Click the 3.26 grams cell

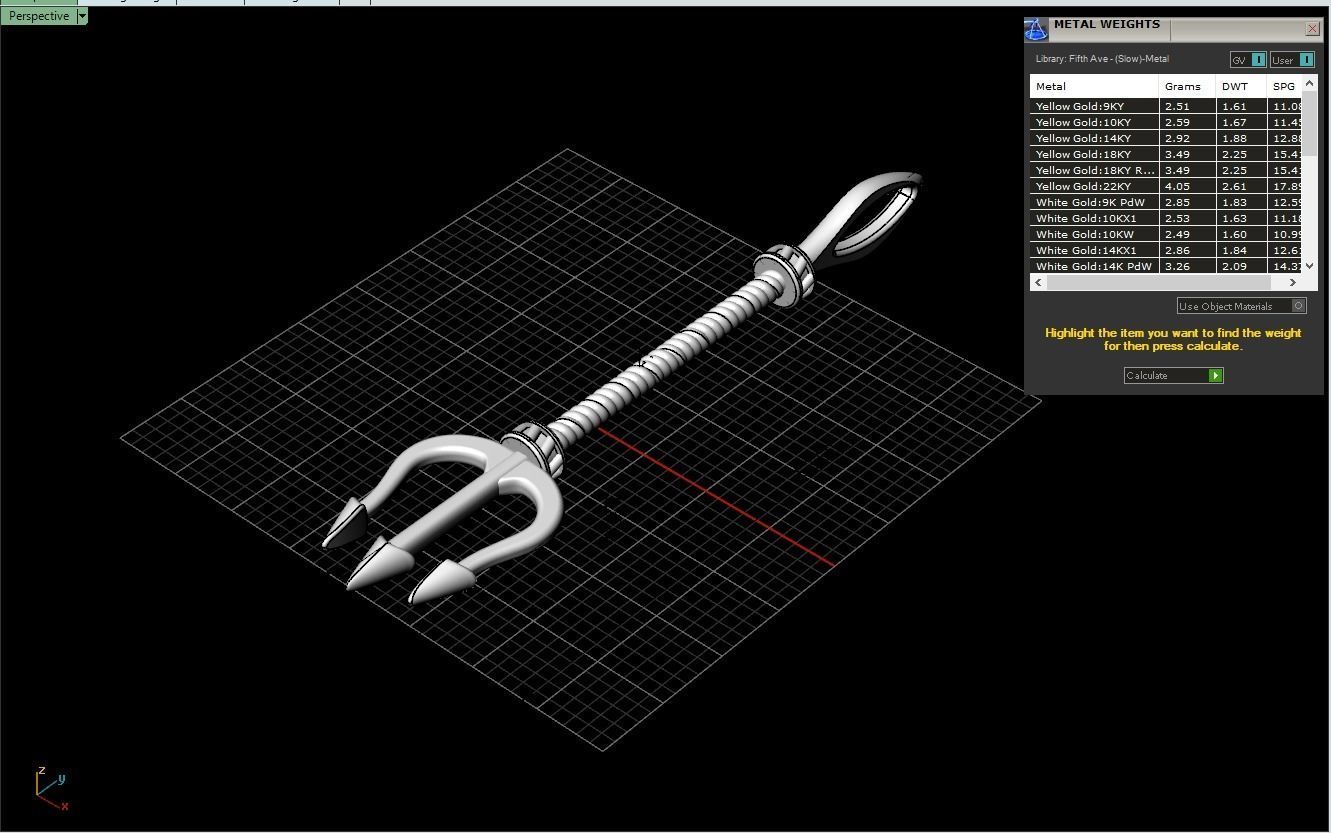pos(1187,266)
